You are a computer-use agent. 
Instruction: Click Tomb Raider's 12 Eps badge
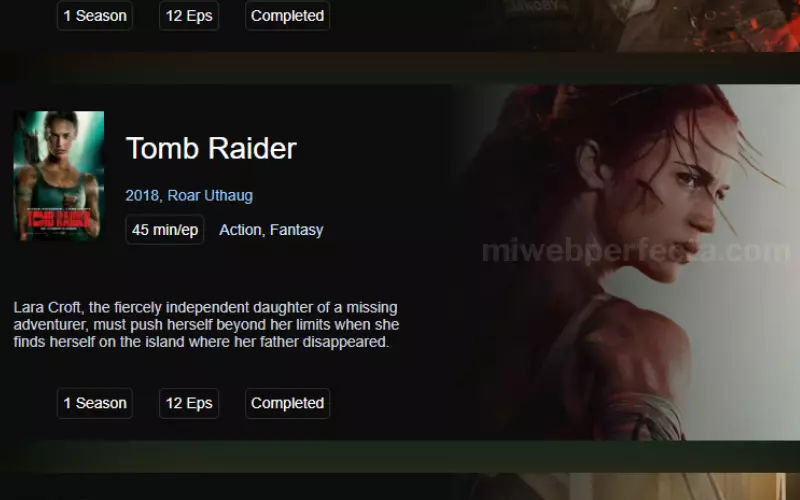point(189,403)
